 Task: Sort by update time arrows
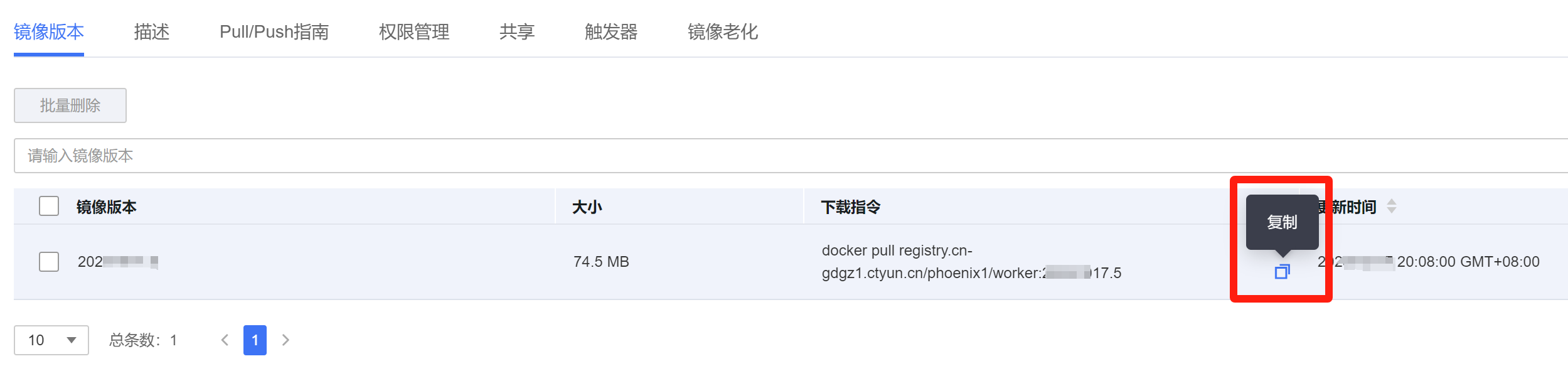(x=1392, y=207)
